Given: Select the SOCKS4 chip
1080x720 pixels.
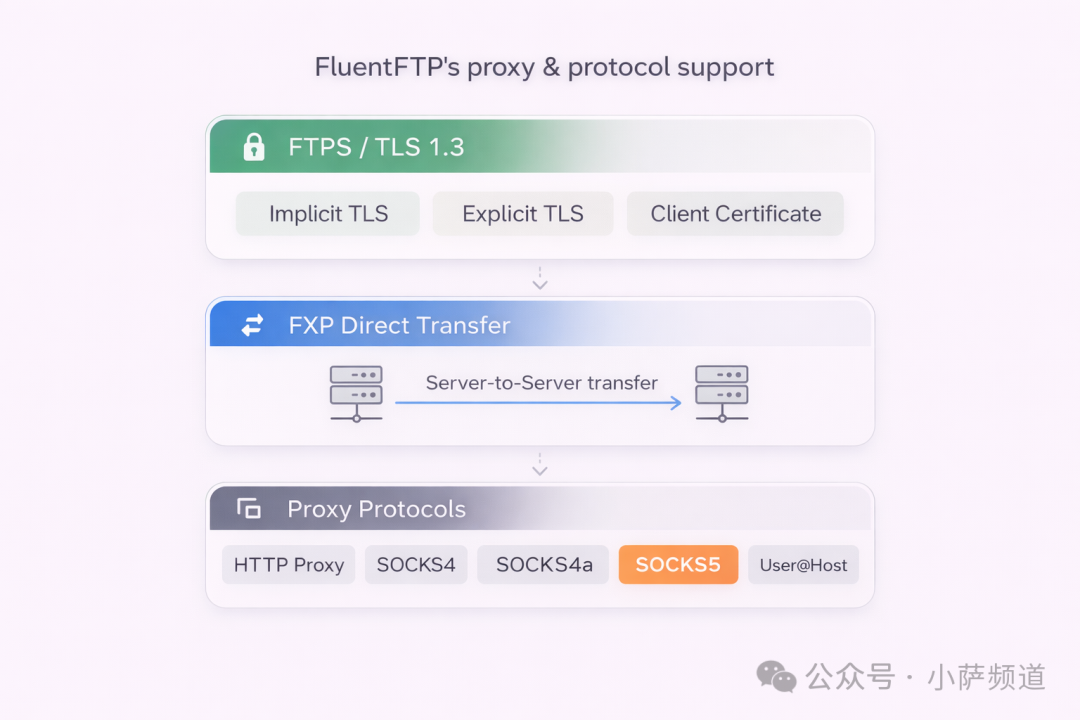Looking at the screenshot, I should pyautogui.click(x=416, y=565).
